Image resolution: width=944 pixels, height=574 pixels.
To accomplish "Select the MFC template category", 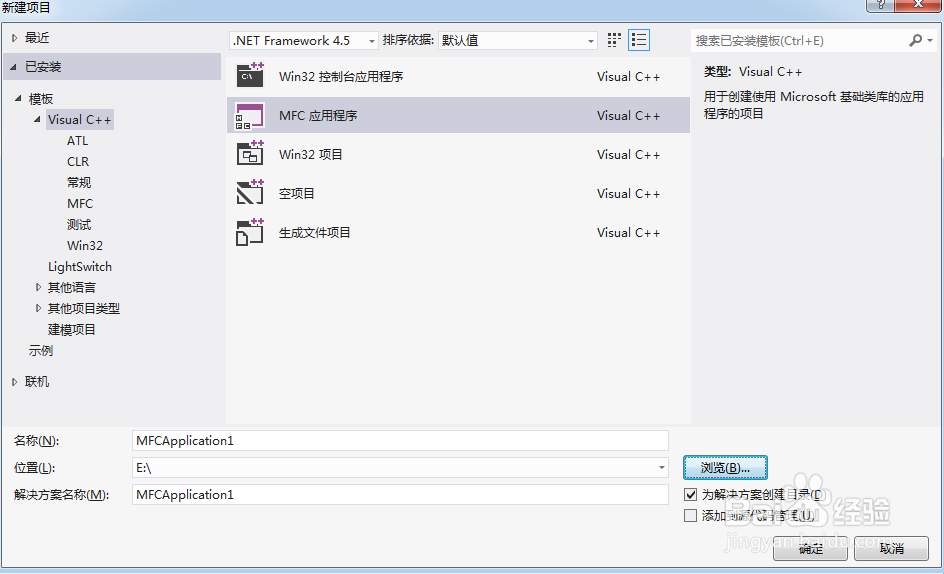I will 80,204.
